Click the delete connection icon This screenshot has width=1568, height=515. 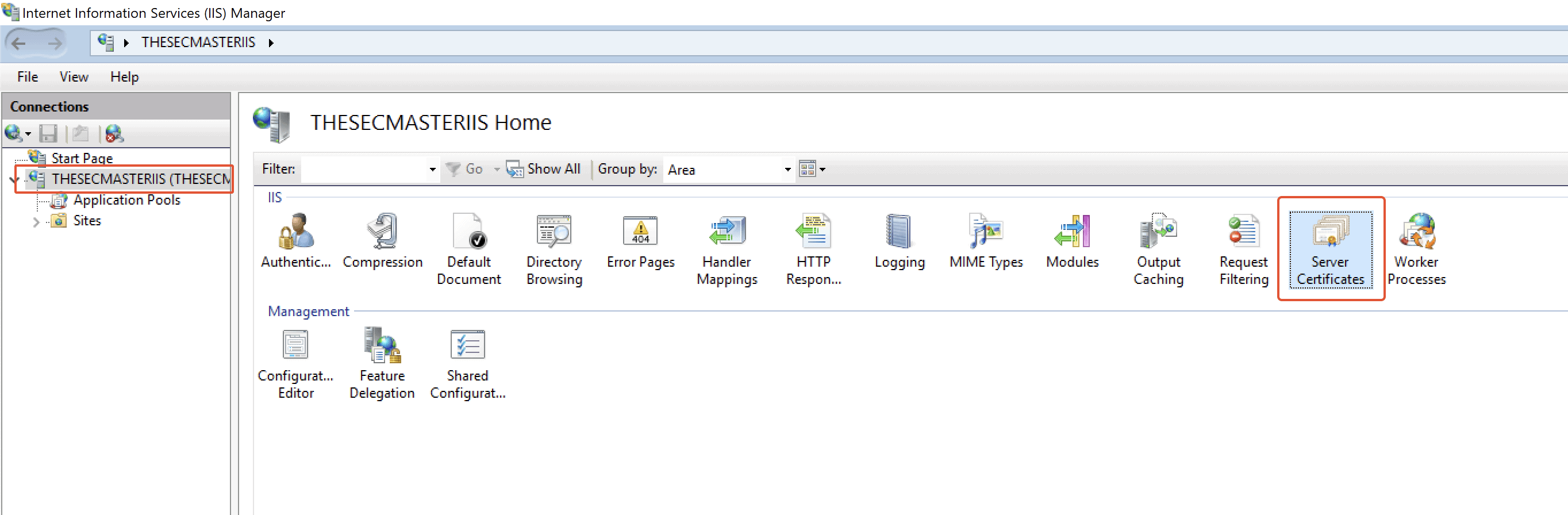(x=114, y=133)
